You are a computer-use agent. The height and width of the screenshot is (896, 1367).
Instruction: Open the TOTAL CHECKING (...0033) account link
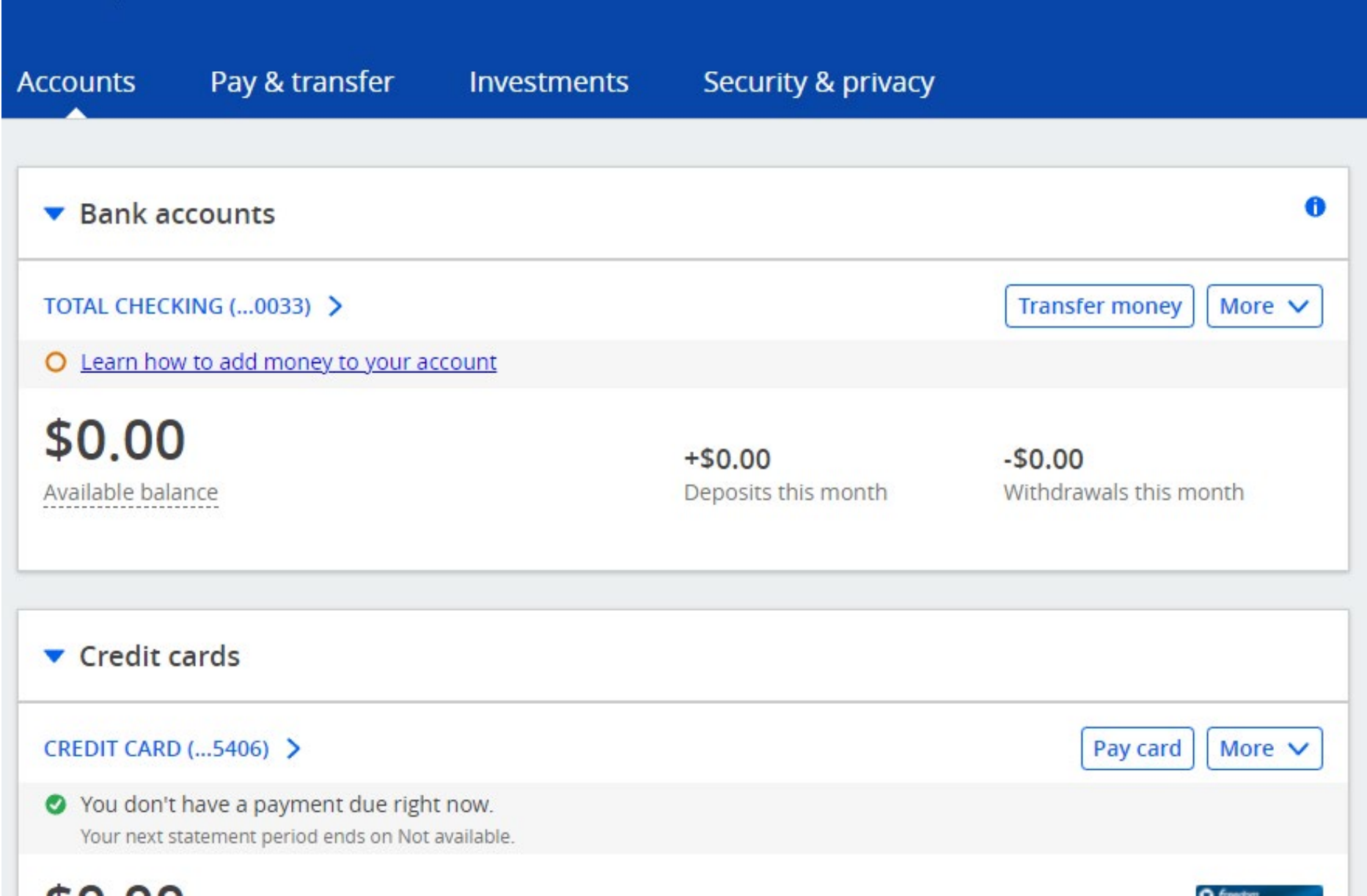click(x=177, y=306)
